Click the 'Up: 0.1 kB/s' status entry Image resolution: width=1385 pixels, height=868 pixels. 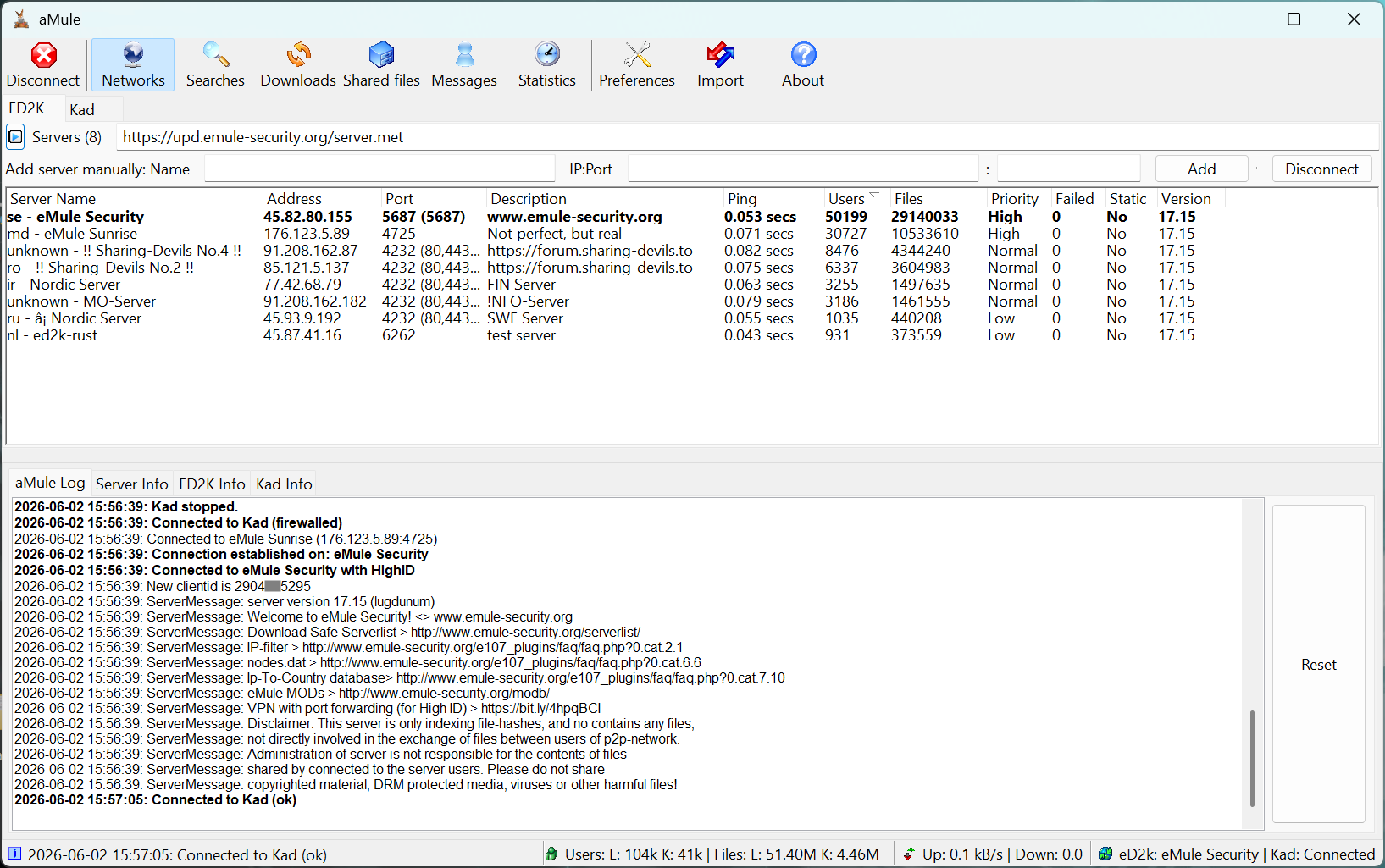point(962,854)
